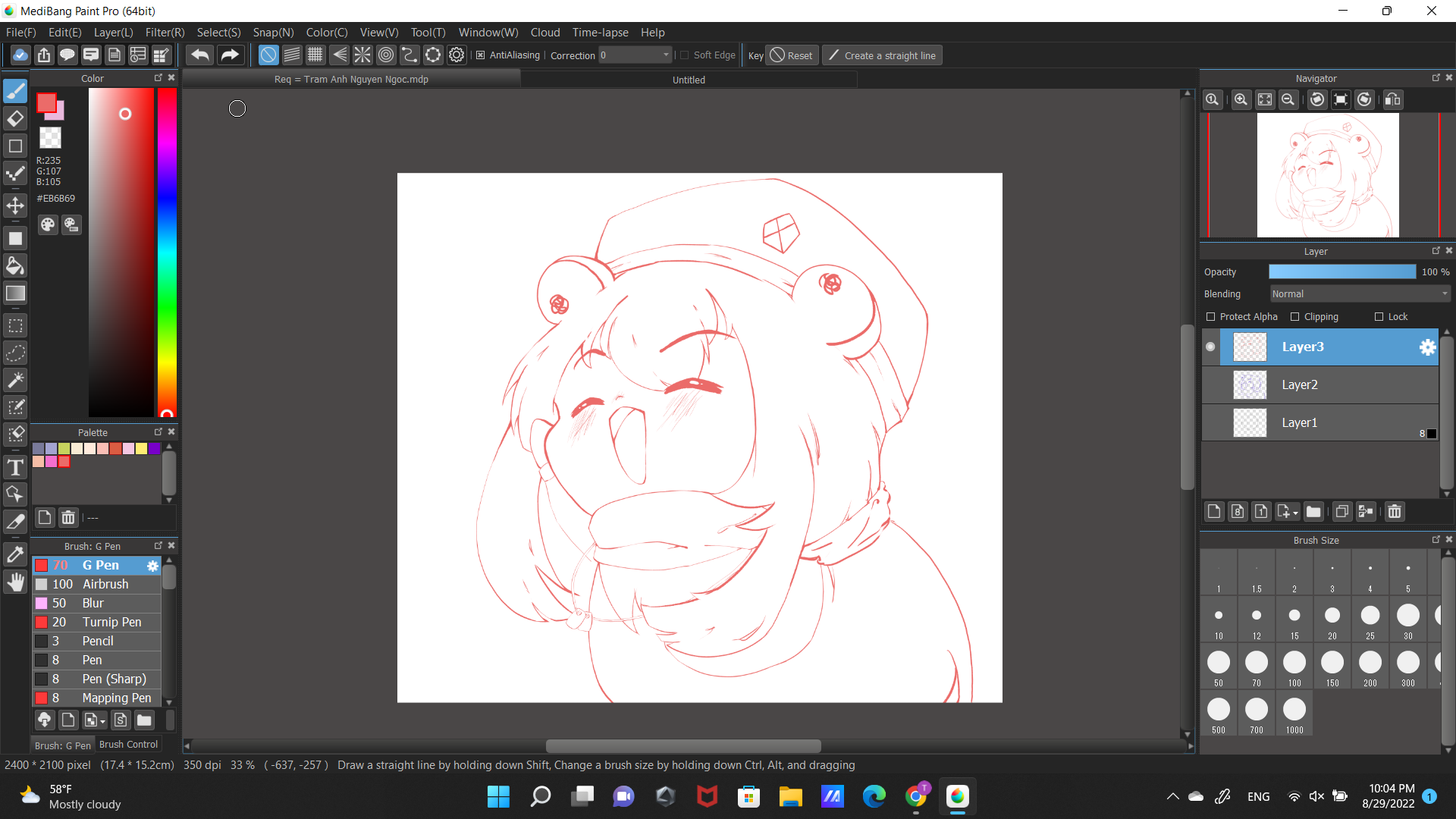Select the Hand tool

click(15, 582)
